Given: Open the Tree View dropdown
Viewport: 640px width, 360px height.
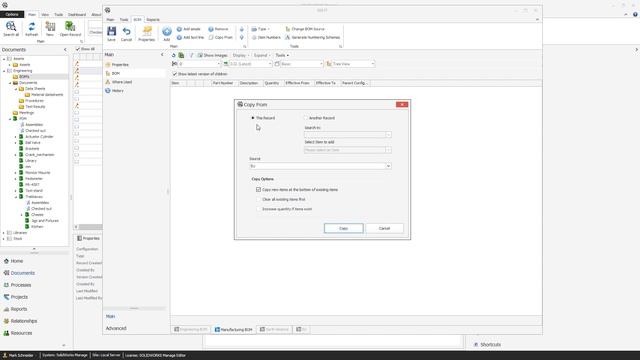Looking at the screenshot, I should [x=372, y=64].
